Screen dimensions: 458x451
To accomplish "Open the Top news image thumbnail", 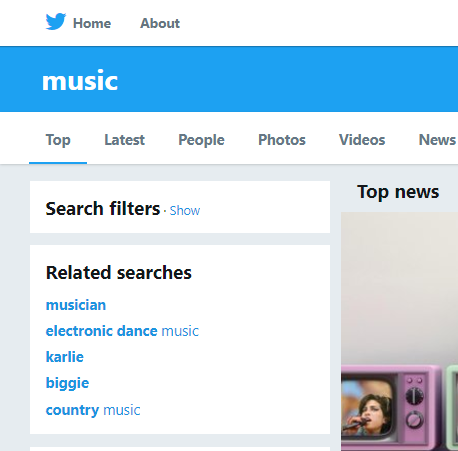I will coord(399,331).
